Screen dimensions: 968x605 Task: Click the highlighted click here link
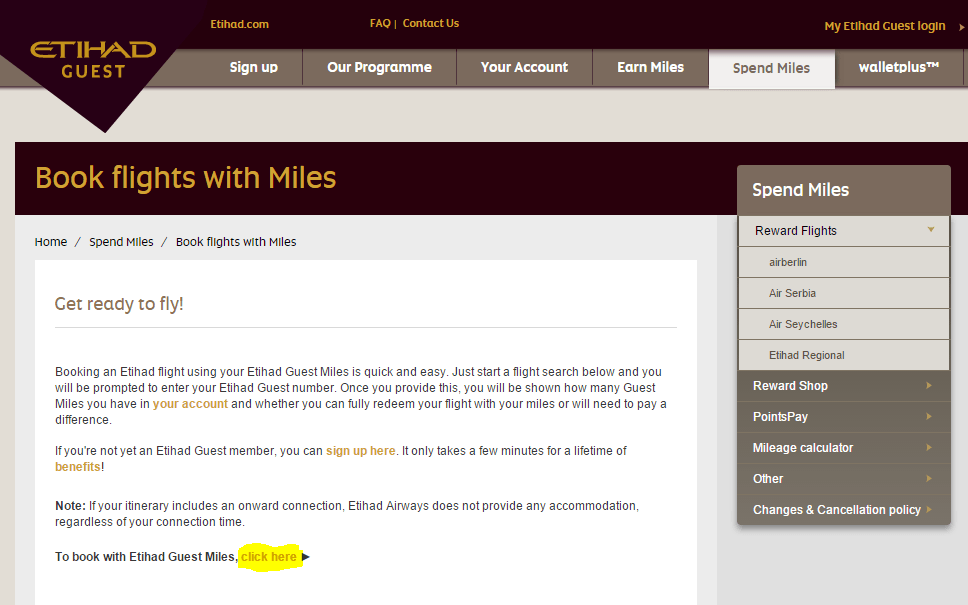coord(269,557)
